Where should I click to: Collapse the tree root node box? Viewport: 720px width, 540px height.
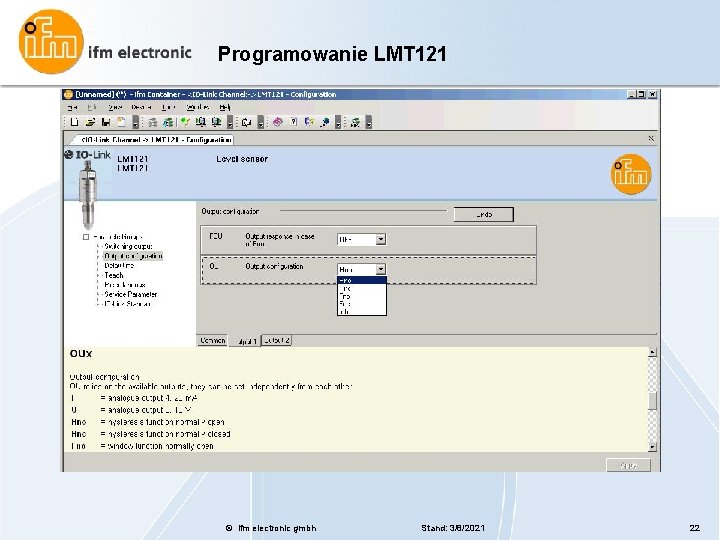coord(86,237)
